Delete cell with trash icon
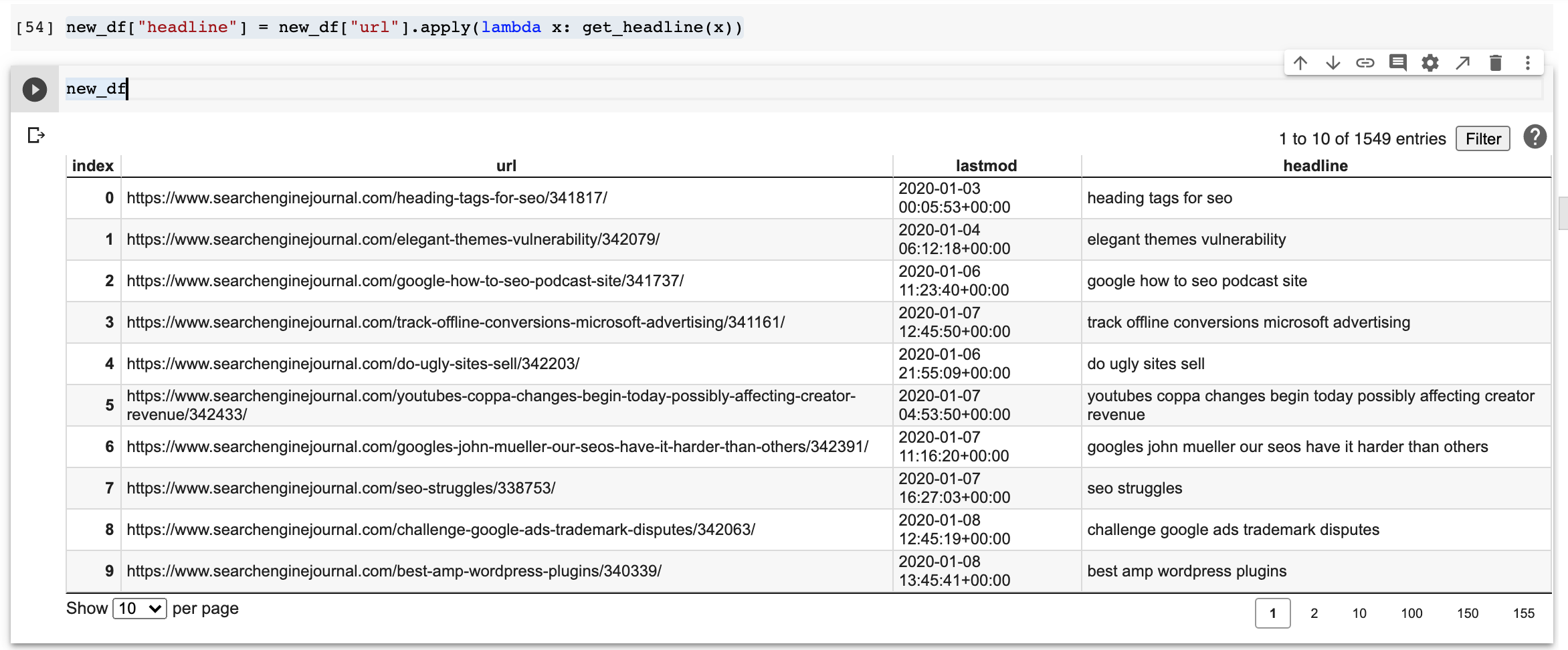Screen dimensions: 1568x650 (1496, 63)
